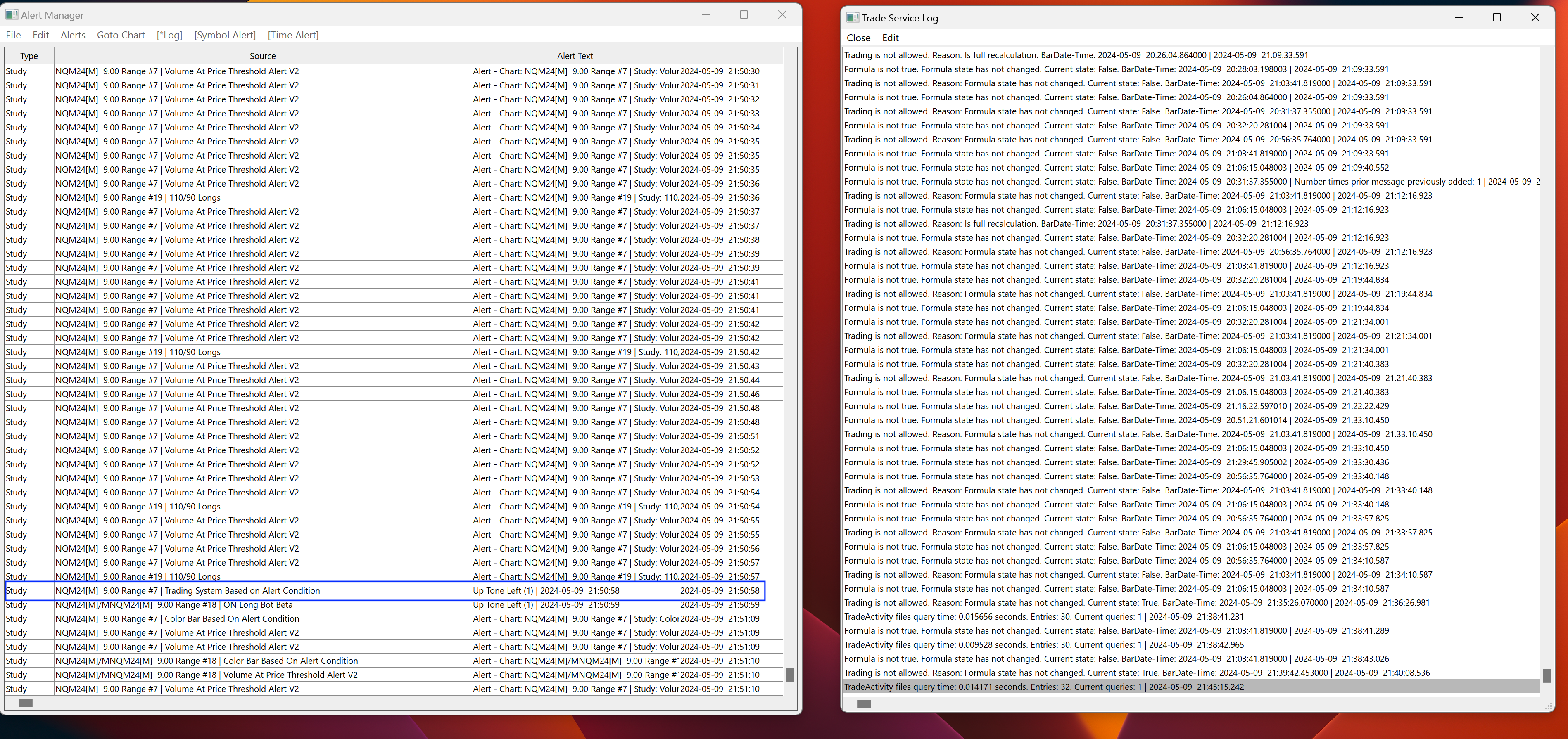Click the Type column header
The image size is (1568, 739).
point(29,56)
